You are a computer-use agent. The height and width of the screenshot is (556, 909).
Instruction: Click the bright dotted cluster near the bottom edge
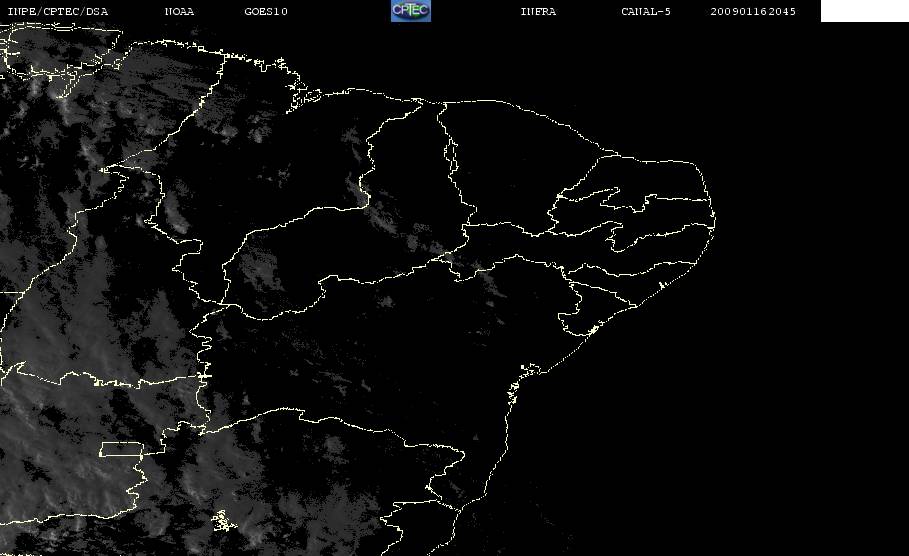click(x=223, y=521)
